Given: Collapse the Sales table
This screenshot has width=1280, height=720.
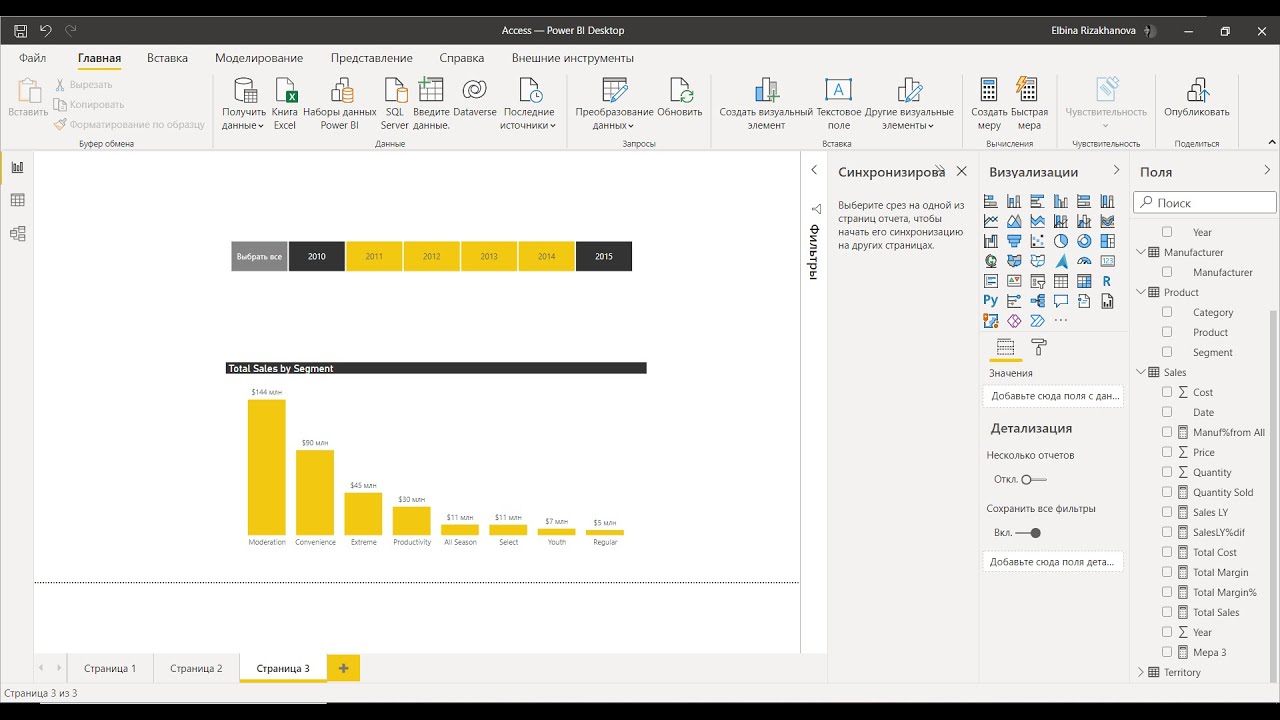Looking at the screenshot, I should [x=1141, y=372].
